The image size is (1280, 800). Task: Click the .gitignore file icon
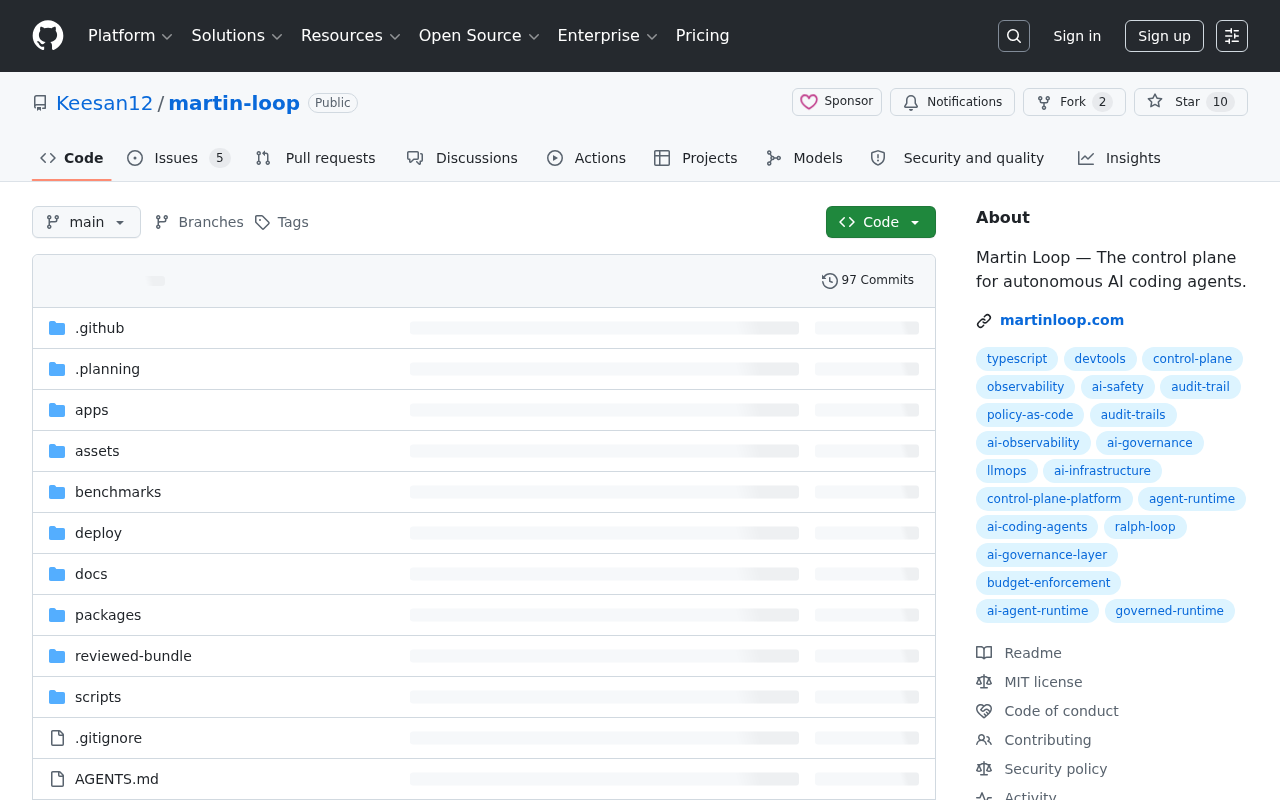(x=57, y=738)
